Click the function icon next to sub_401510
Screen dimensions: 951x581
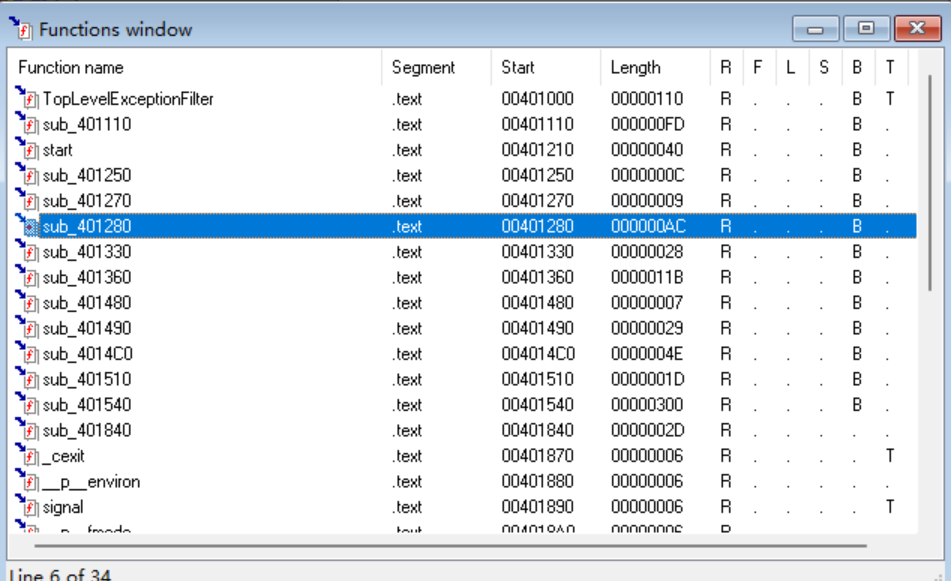point(26,378)
